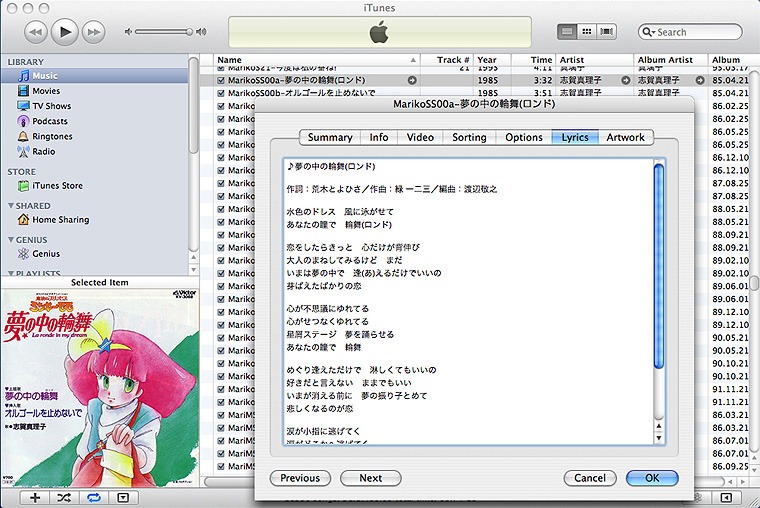Viewport: 760px width, 508px height.
Task: Collapse the SHARED section
Action: [x=11, y=206]
